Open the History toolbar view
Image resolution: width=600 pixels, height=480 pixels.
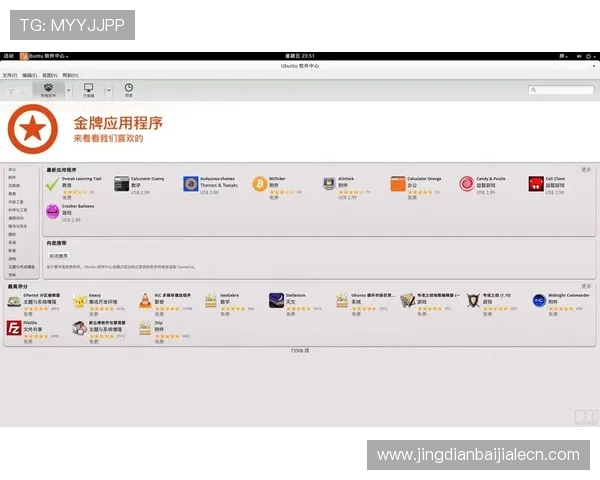pyautogui.click(x=129, y=90)
